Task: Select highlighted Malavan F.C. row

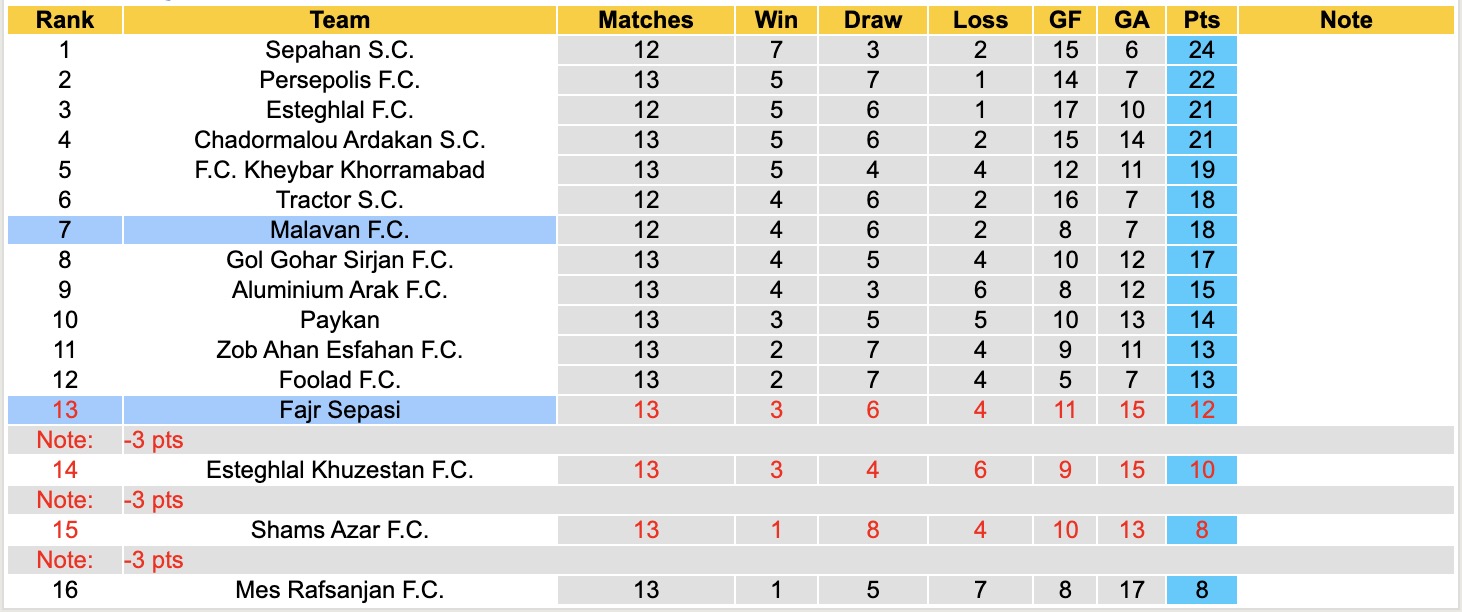Action: coord(339,230)
